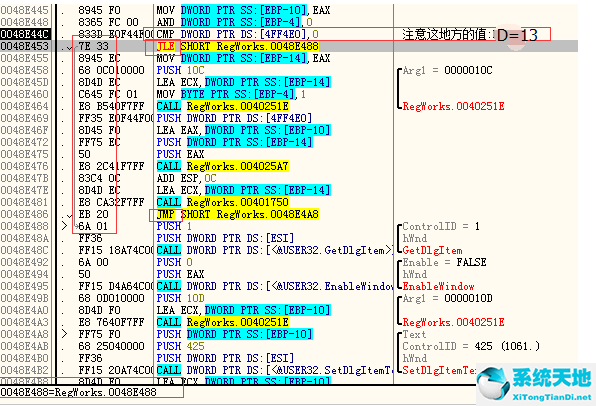The height and width of the screenshot is (406, 596).
Task: Select CALL USER32.GetDlgItem instruction
Action: (274, 250)
